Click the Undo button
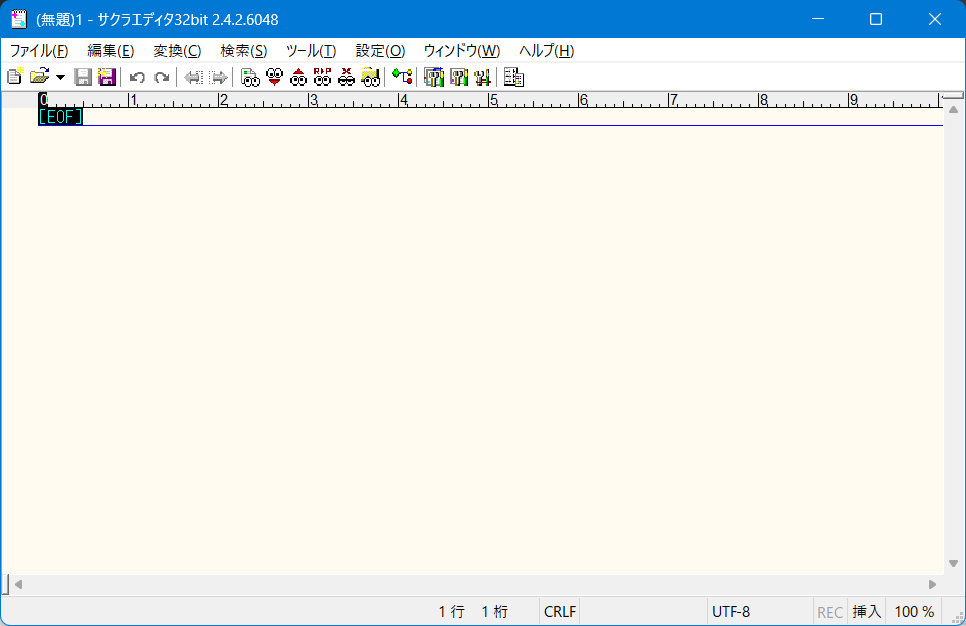 (137, 77)
